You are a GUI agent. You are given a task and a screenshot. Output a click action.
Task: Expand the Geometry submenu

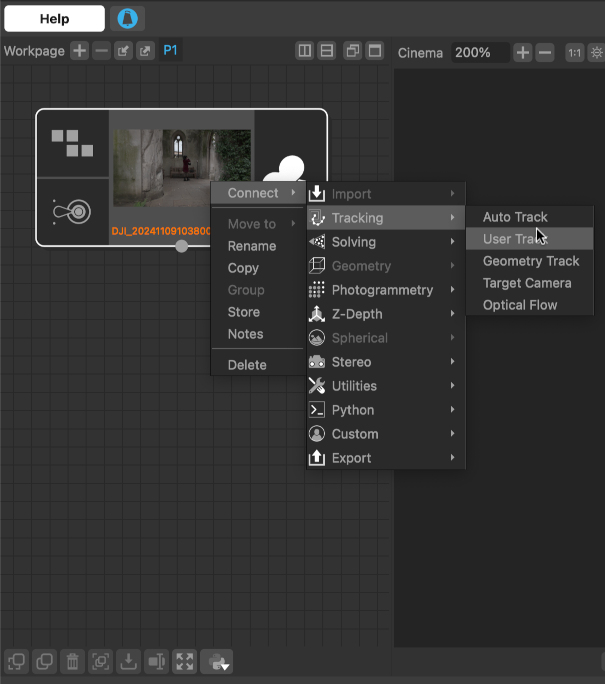[386, 266]
